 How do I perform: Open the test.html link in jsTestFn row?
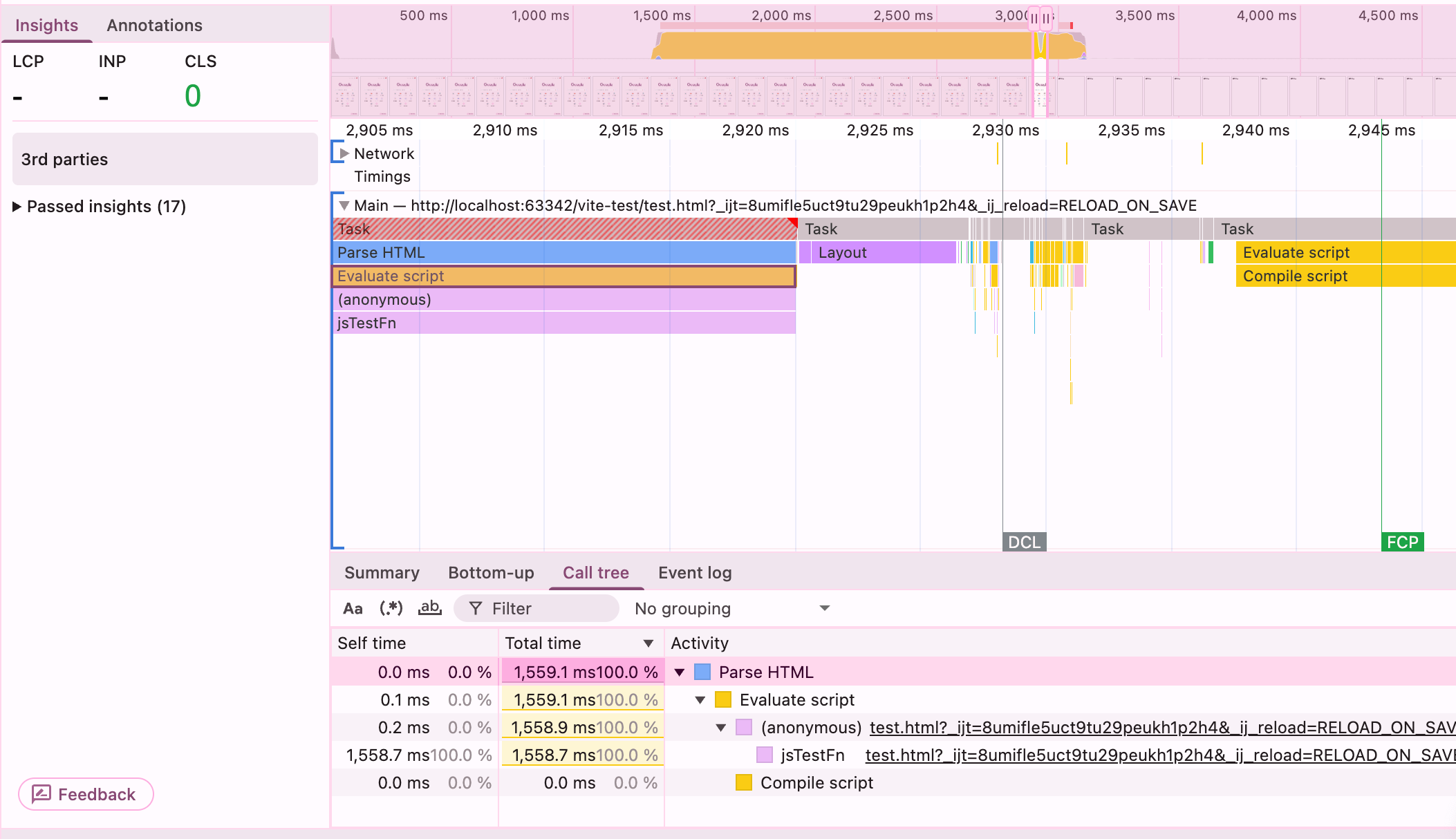pyautogui.click(x=1160, y=755)
